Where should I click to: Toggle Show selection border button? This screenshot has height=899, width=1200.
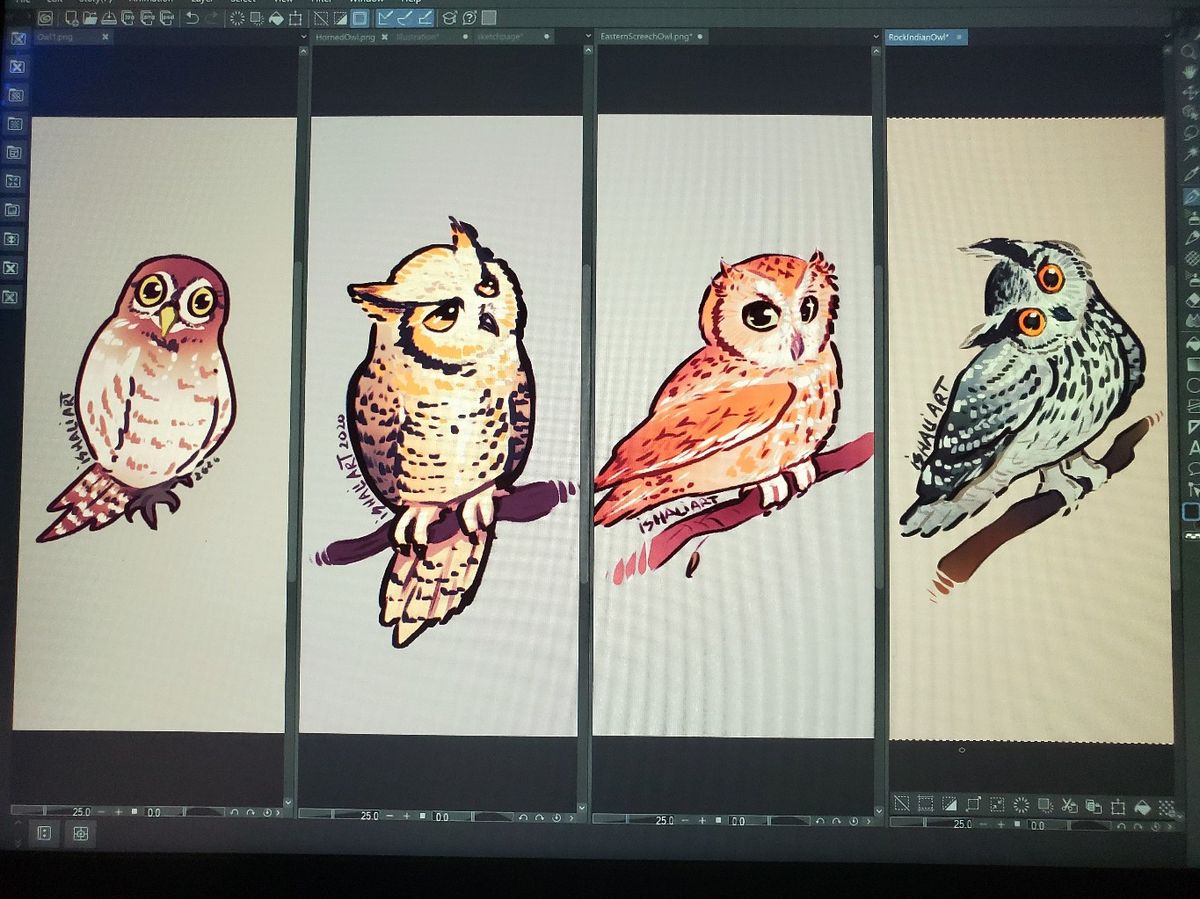point(360,19)
